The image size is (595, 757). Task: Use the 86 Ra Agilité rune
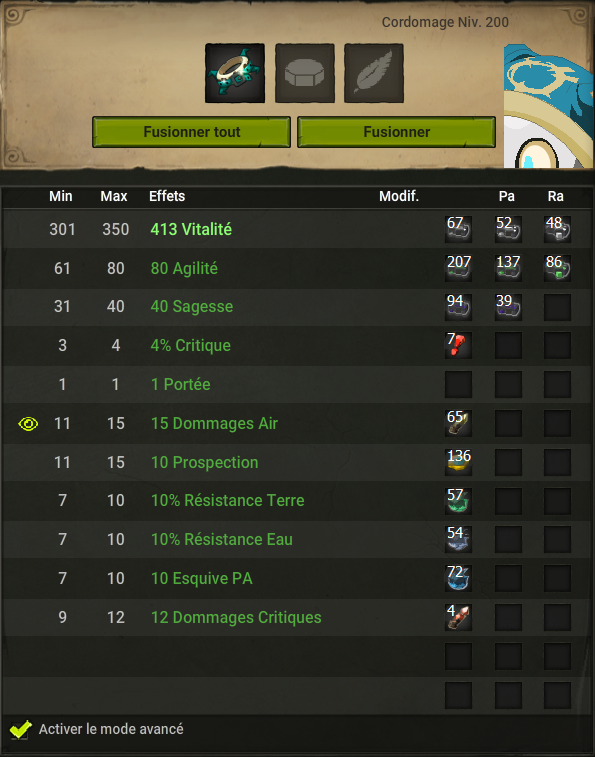point(557,268)
